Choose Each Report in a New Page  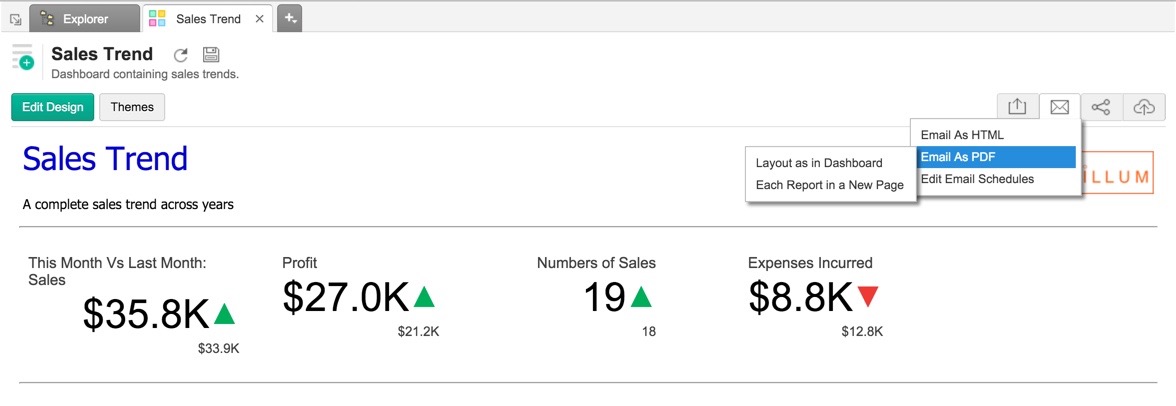click(829, 185)
